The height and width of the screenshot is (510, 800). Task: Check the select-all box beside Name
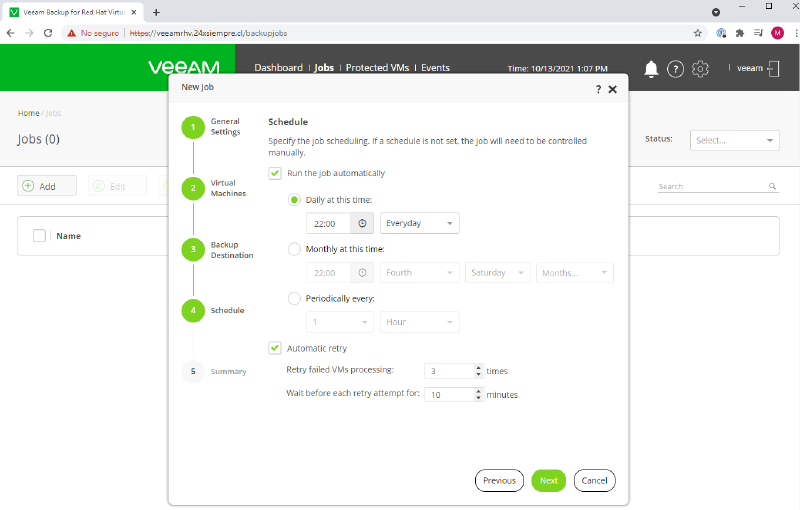click(39, 236)
